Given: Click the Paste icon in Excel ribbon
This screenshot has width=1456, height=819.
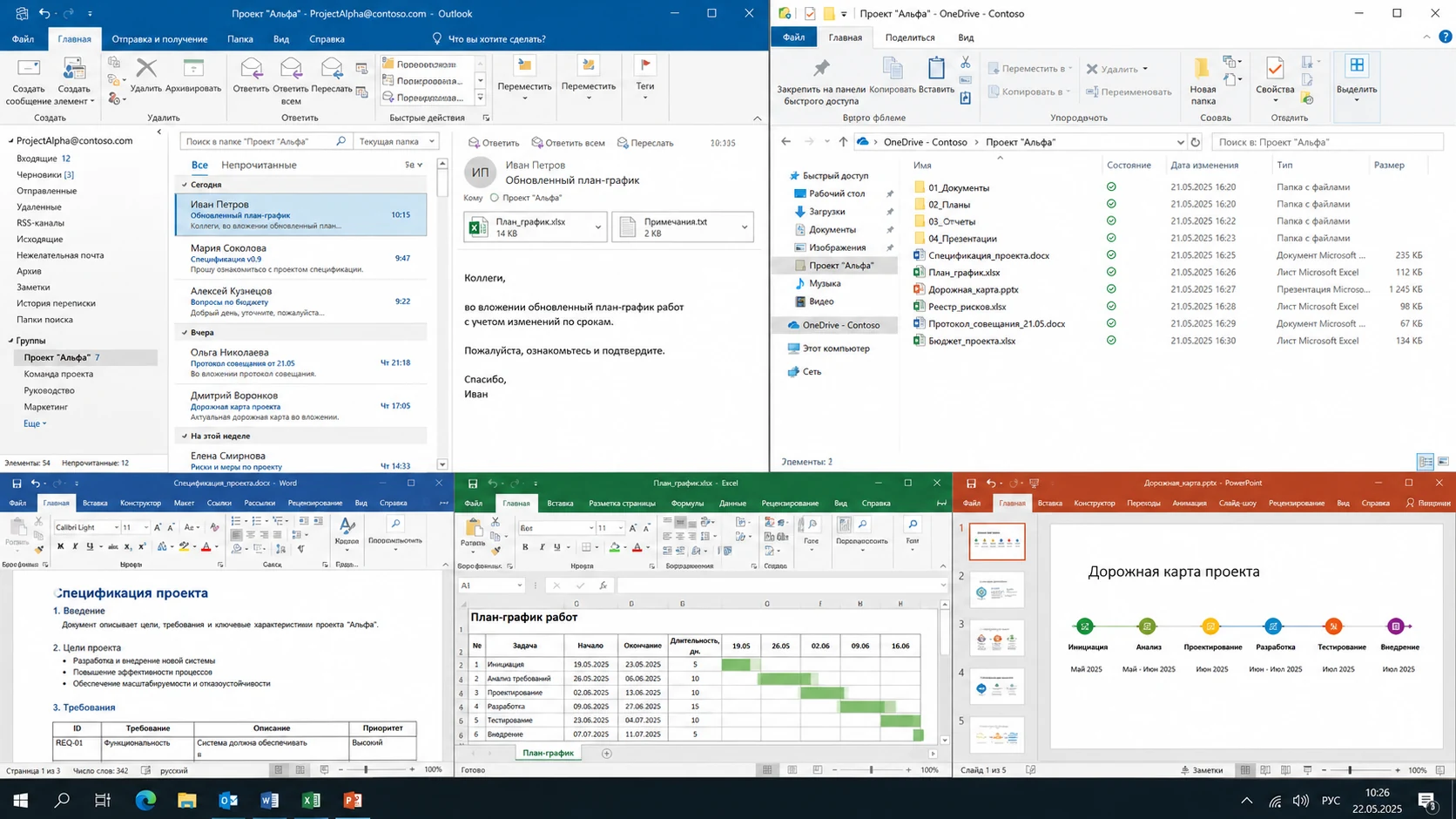Looking at the screenshot, I should click(473, 528).
